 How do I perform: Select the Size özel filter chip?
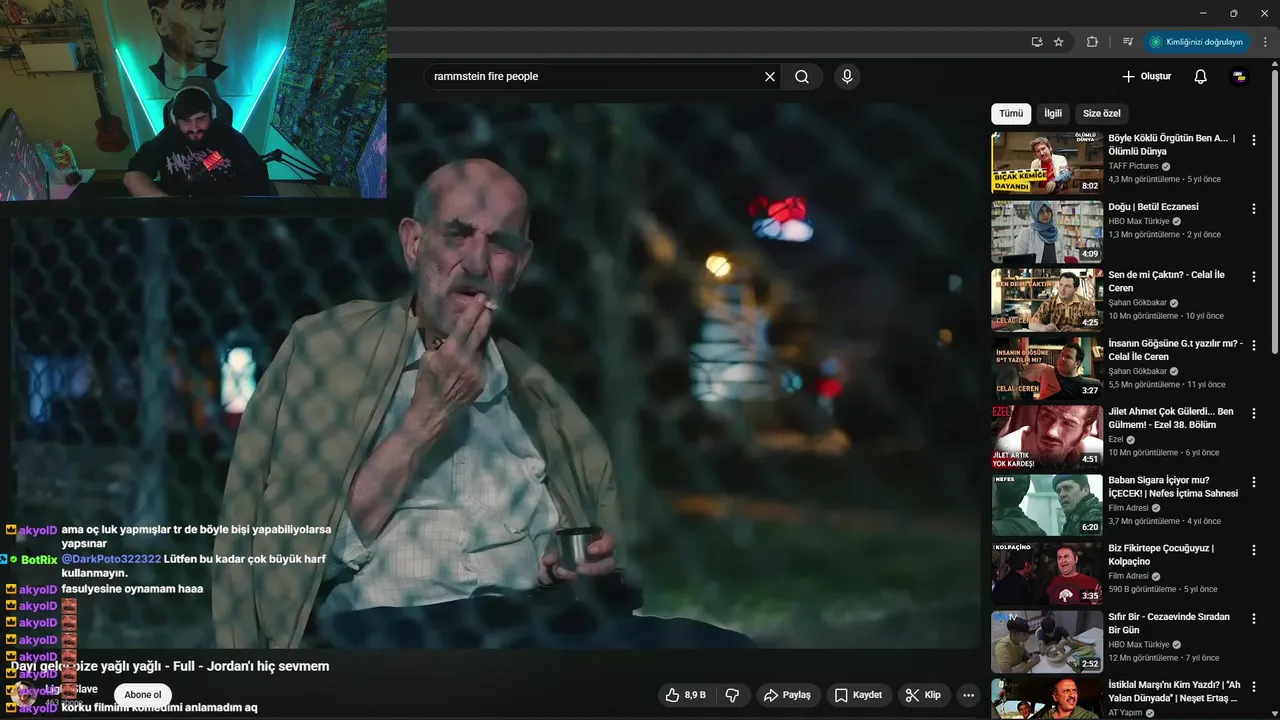coord(1102,113)
